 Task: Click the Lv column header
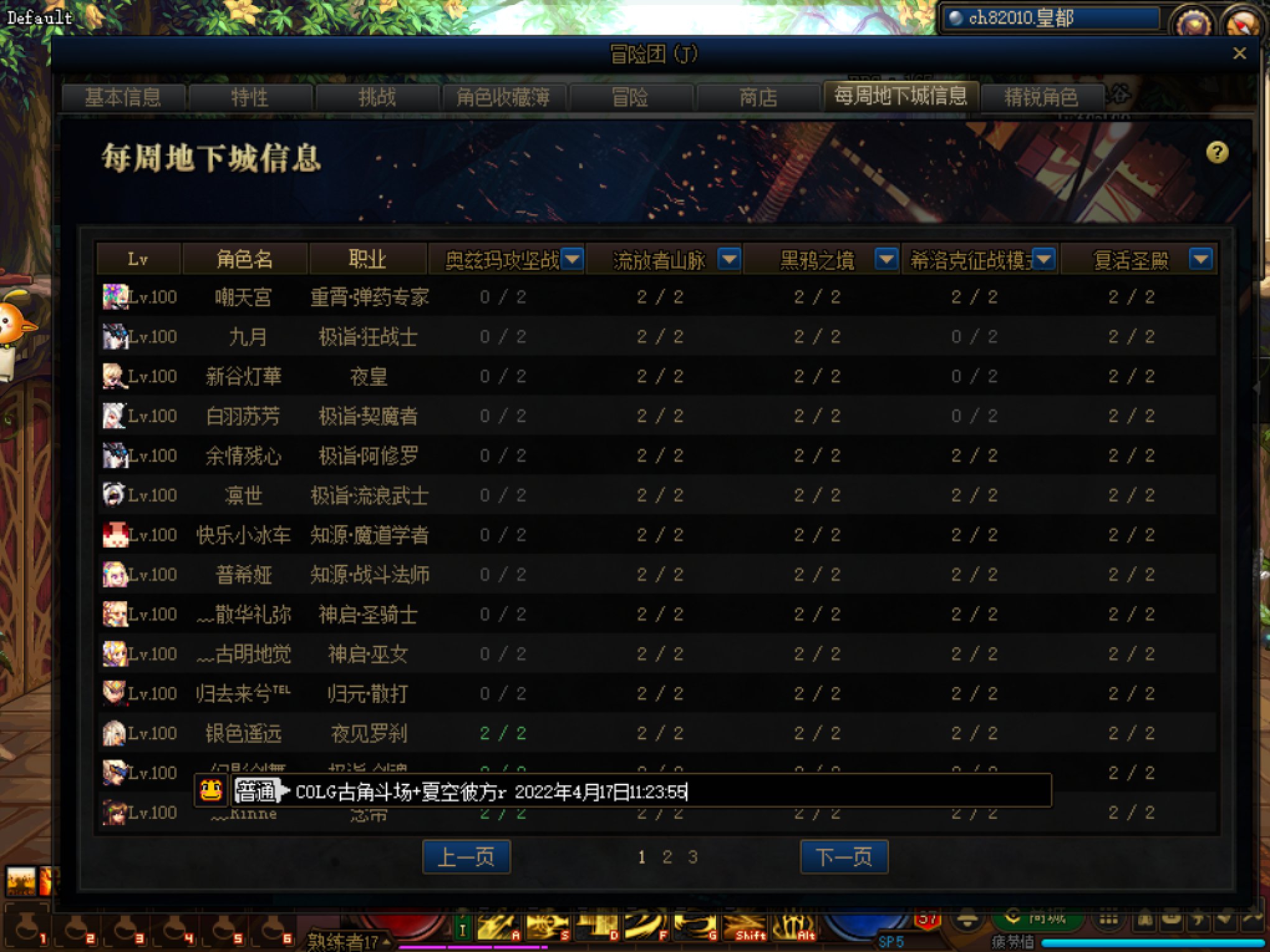click(138, 259)
